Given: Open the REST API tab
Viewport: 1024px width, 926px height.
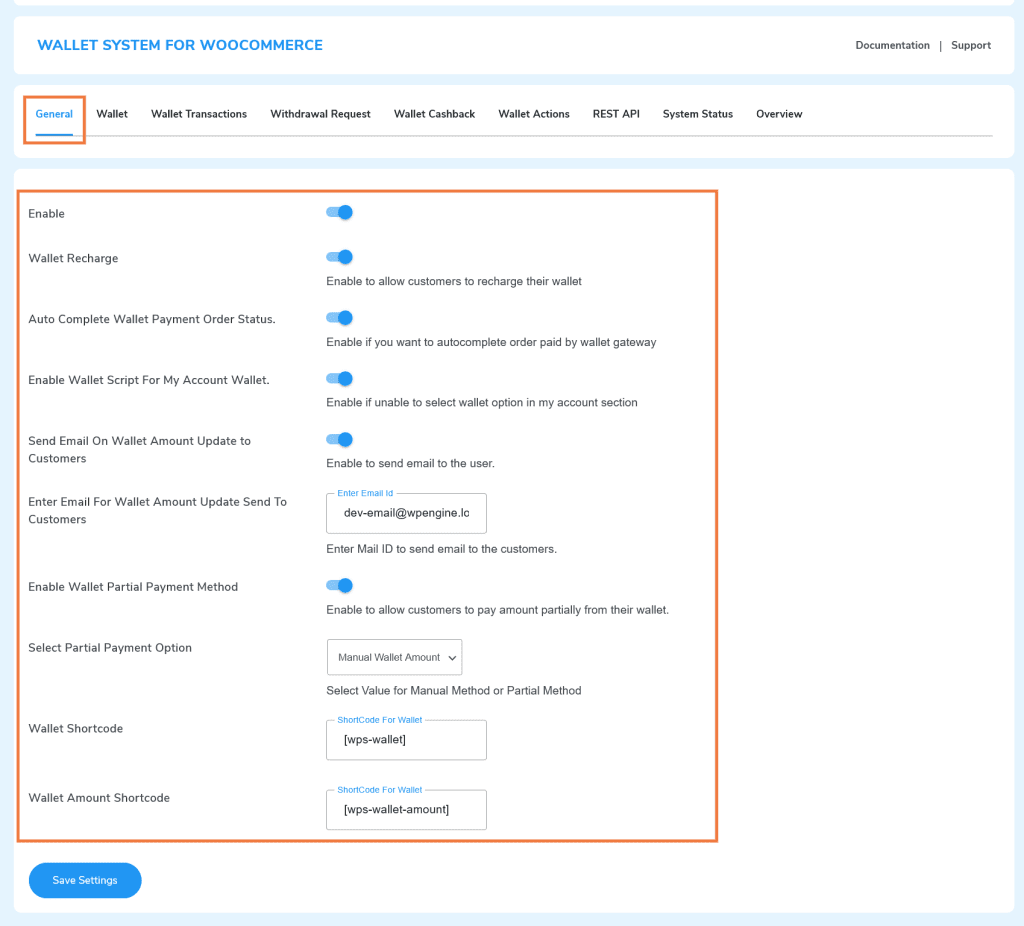Looking at the screenshot, I should coord(615,114).
